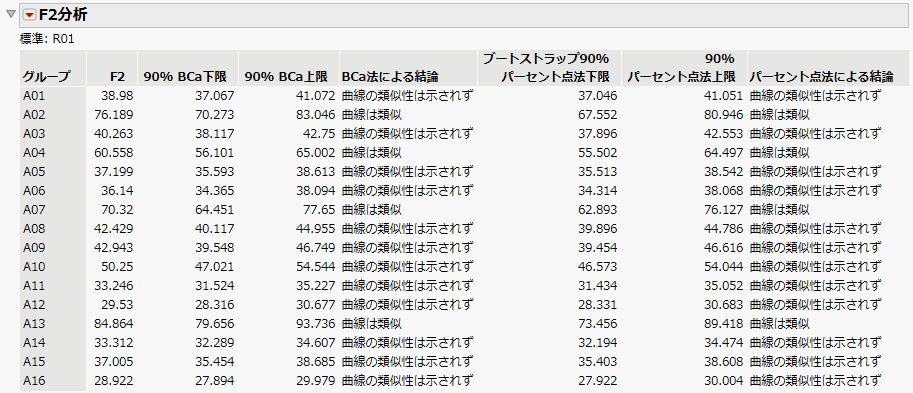The width and height of the screenshot is (913, 393).
Task: Select group cell A14
Action: pos(34,343)
